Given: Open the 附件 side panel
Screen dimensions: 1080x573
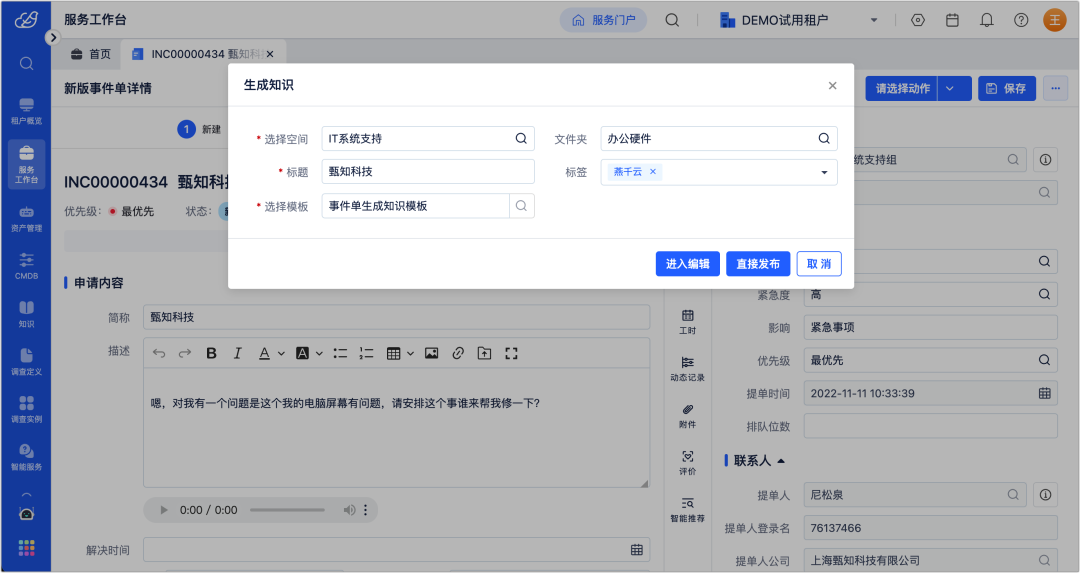Looking at the screenshot, I should click(x=687, y=416).
